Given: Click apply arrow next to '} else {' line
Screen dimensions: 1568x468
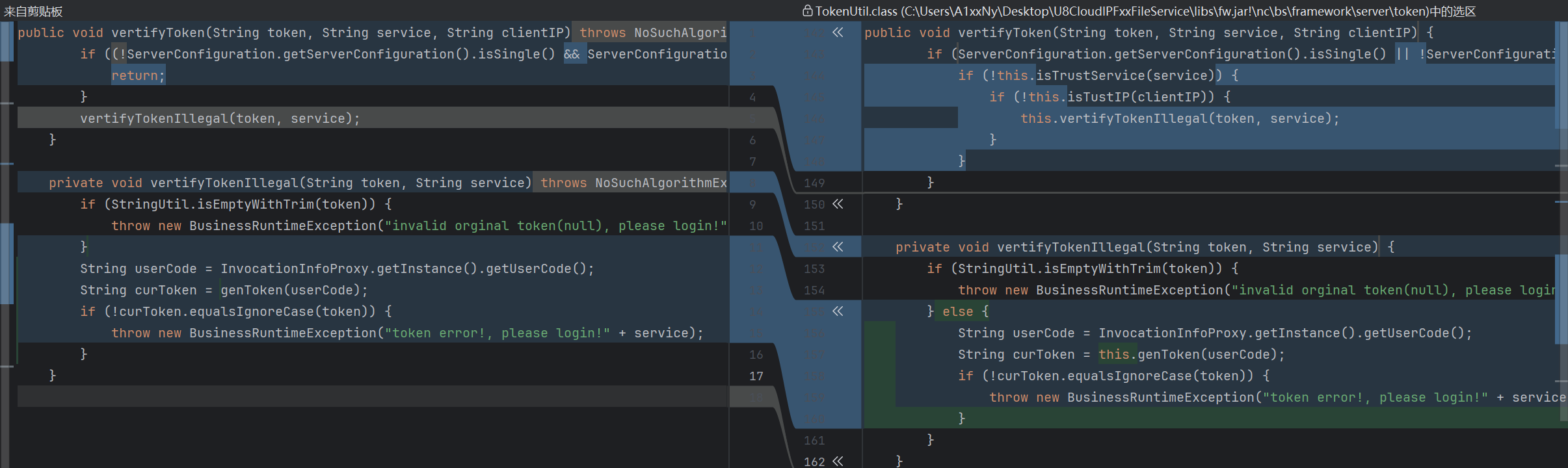Looking at the screenshot, I should coord(838,311).
